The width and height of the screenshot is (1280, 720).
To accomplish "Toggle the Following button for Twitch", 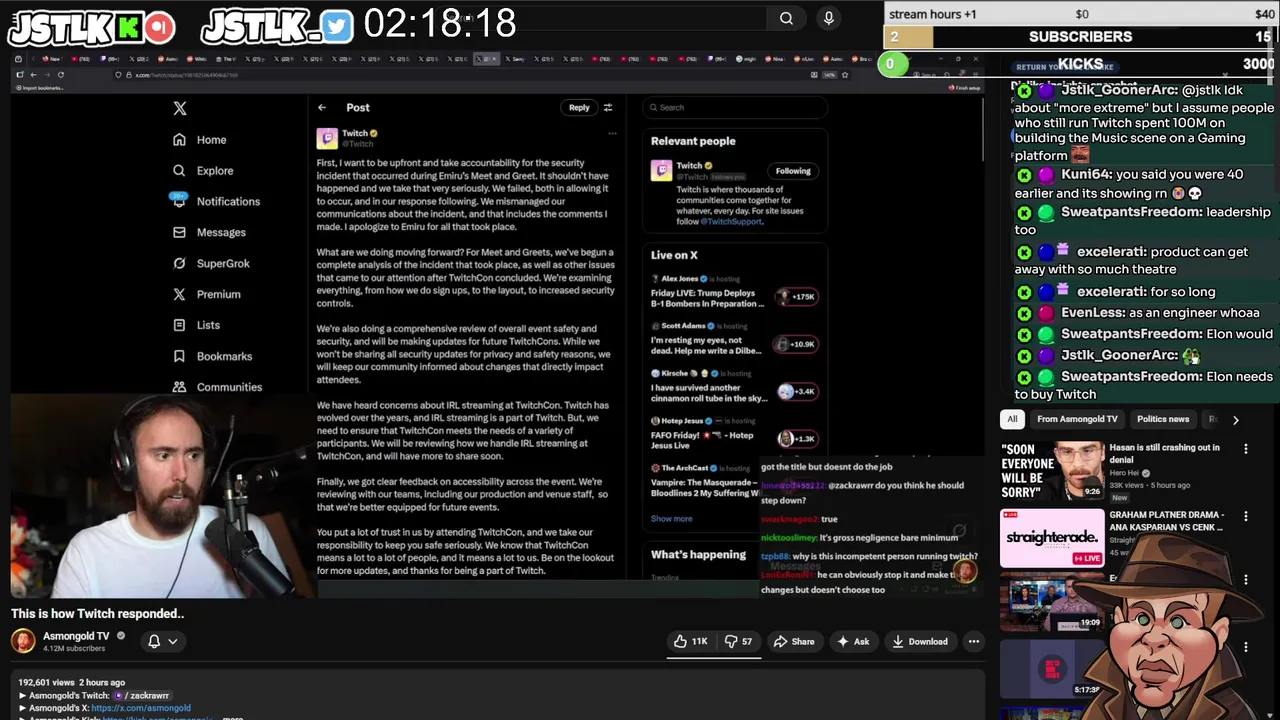I will tap(793, 171).
